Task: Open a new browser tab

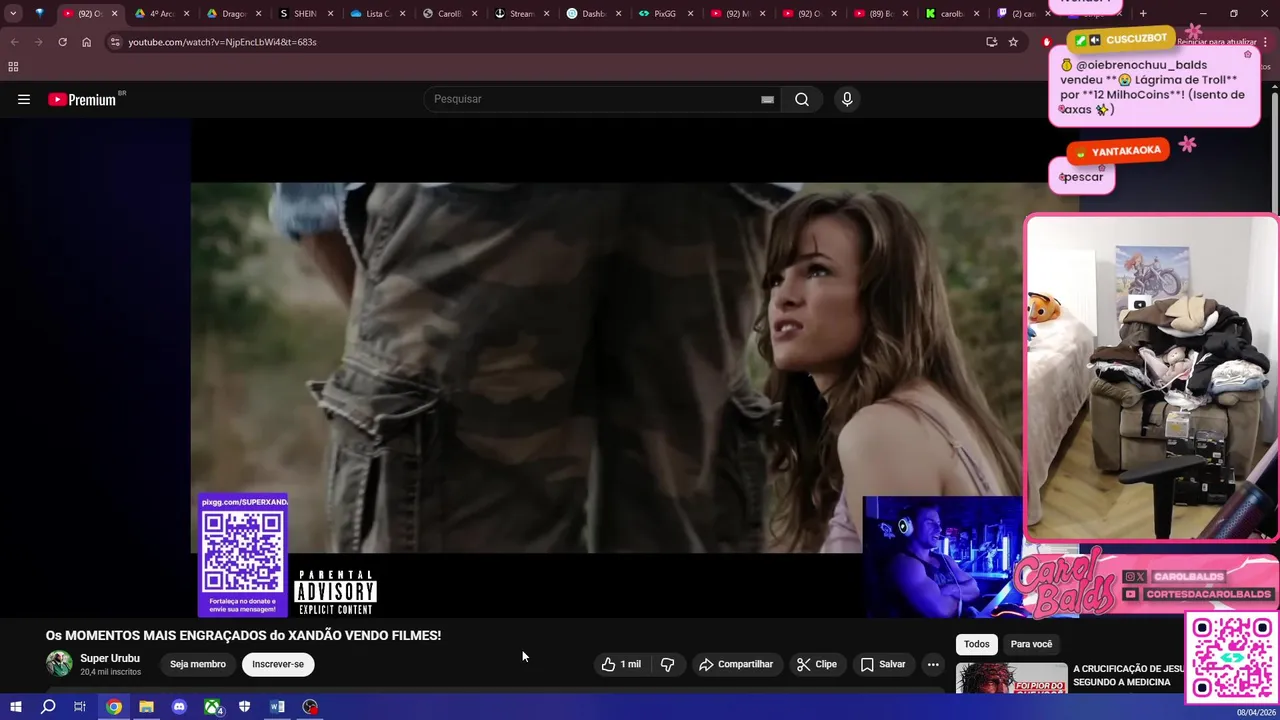Action: 1143,14
